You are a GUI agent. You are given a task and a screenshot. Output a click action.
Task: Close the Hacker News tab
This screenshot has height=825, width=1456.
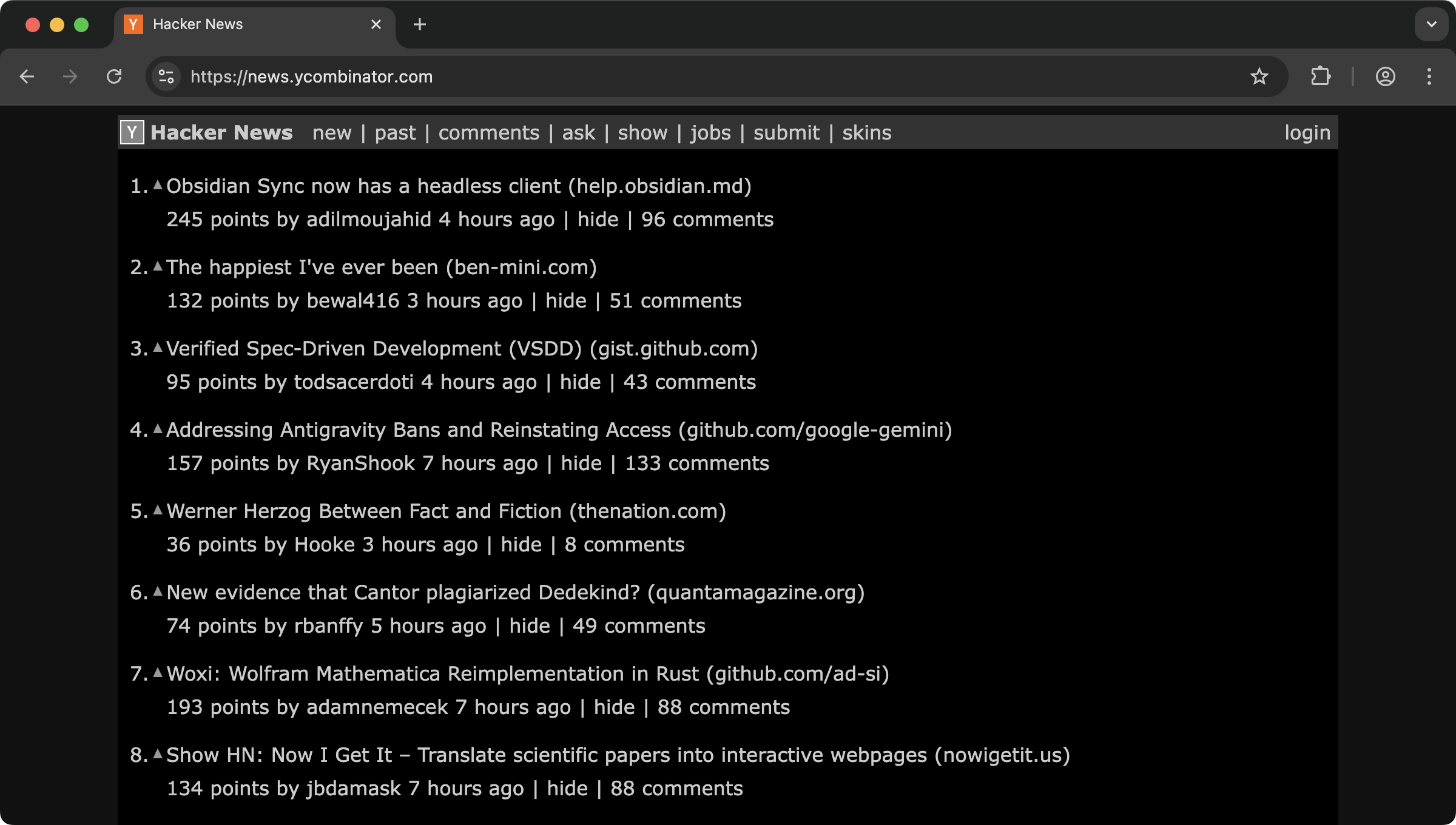coord(376,24)
